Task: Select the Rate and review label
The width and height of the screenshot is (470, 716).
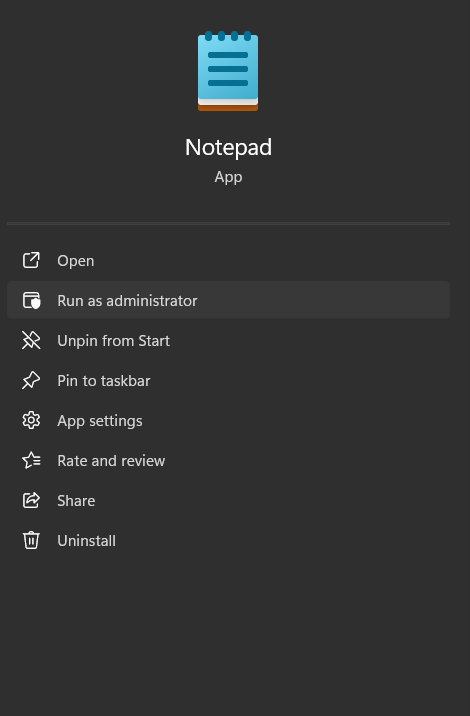Action: coord(111,461)
